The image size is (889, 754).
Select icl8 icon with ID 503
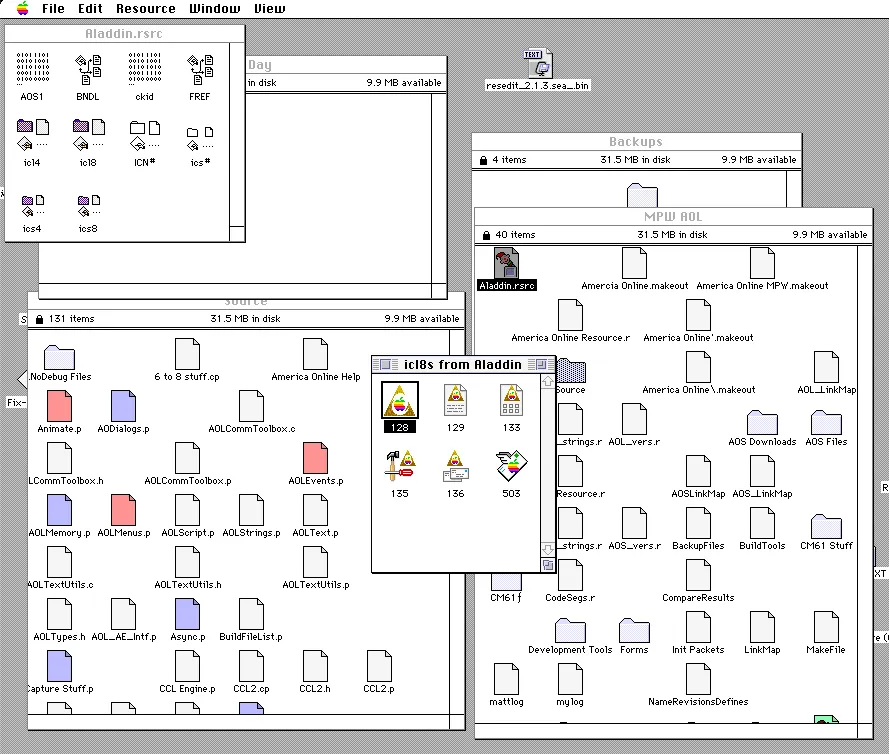[511, 466]
